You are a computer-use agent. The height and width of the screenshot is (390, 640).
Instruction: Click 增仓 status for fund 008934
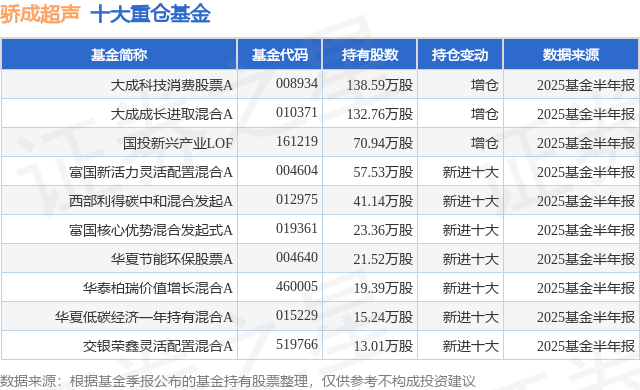point(484,85)
